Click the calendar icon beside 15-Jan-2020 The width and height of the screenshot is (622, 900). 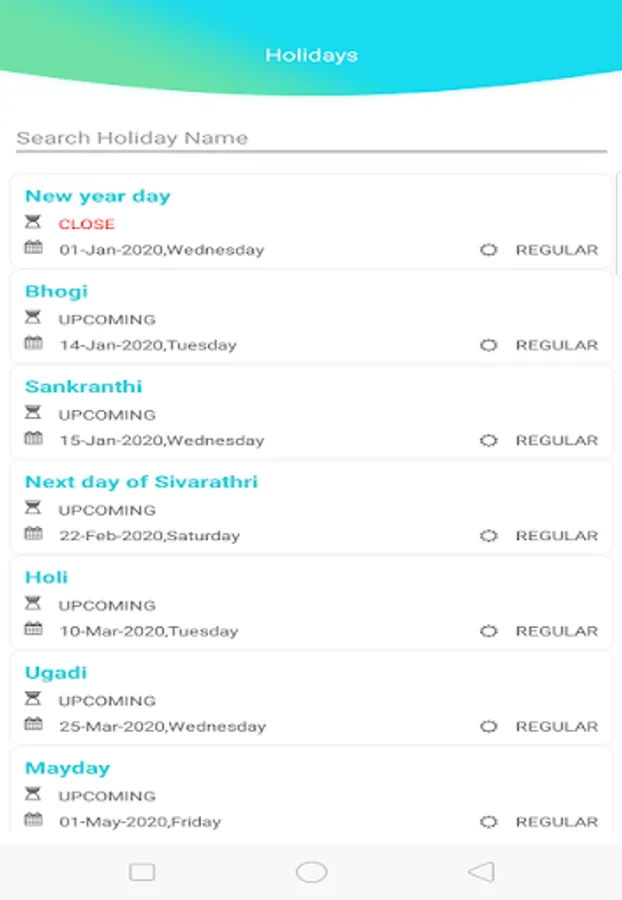click(x=34, y=439)
